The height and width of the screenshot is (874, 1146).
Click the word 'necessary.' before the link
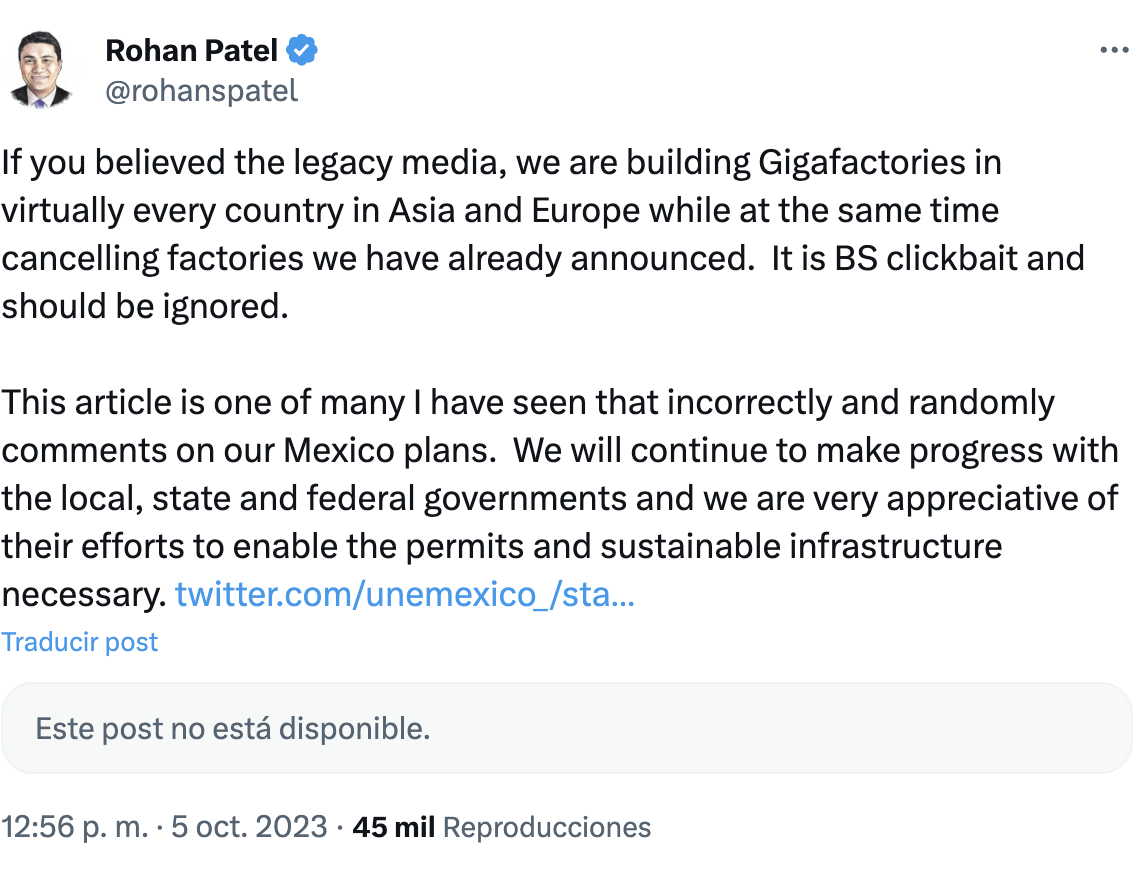82,595
